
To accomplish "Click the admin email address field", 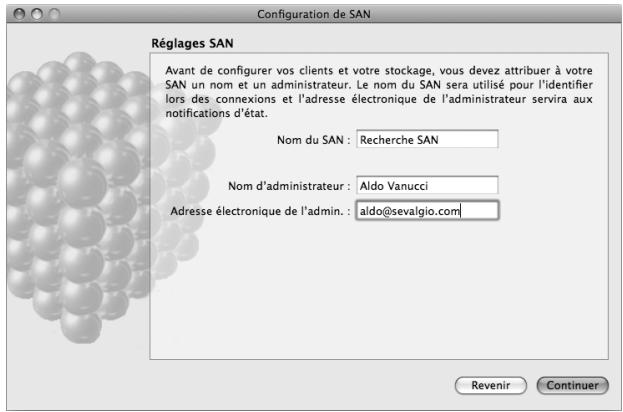I will tap(427, 211).
